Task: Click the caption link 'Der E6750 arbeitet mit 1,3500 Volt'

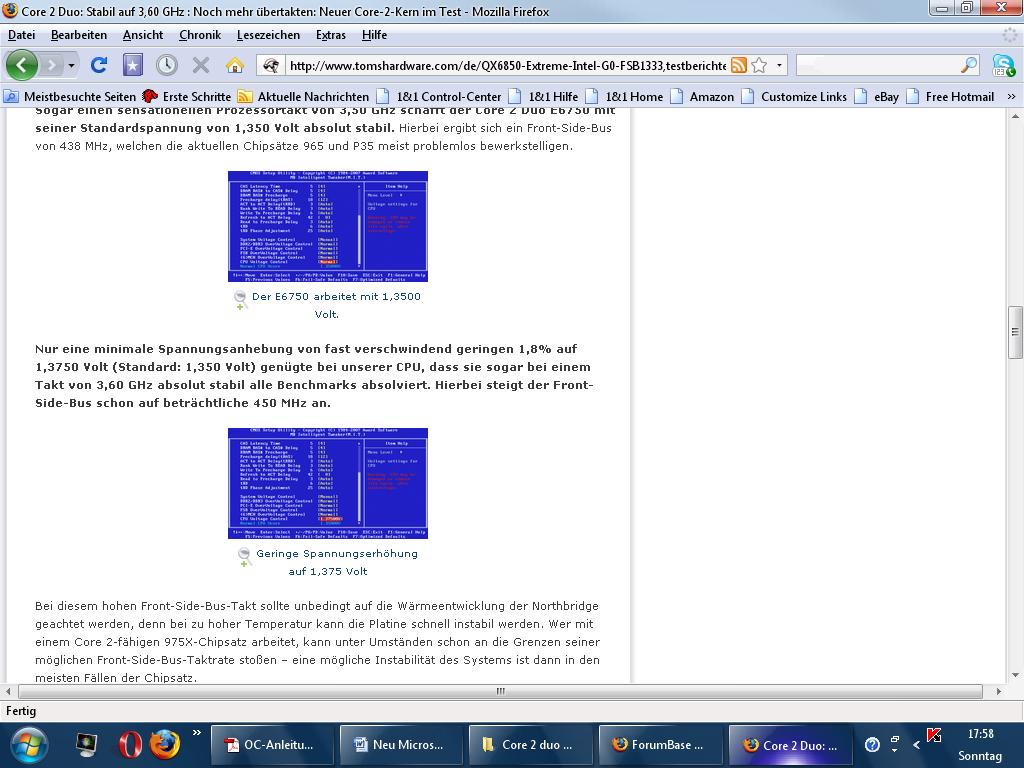Action: click(336, 305)
